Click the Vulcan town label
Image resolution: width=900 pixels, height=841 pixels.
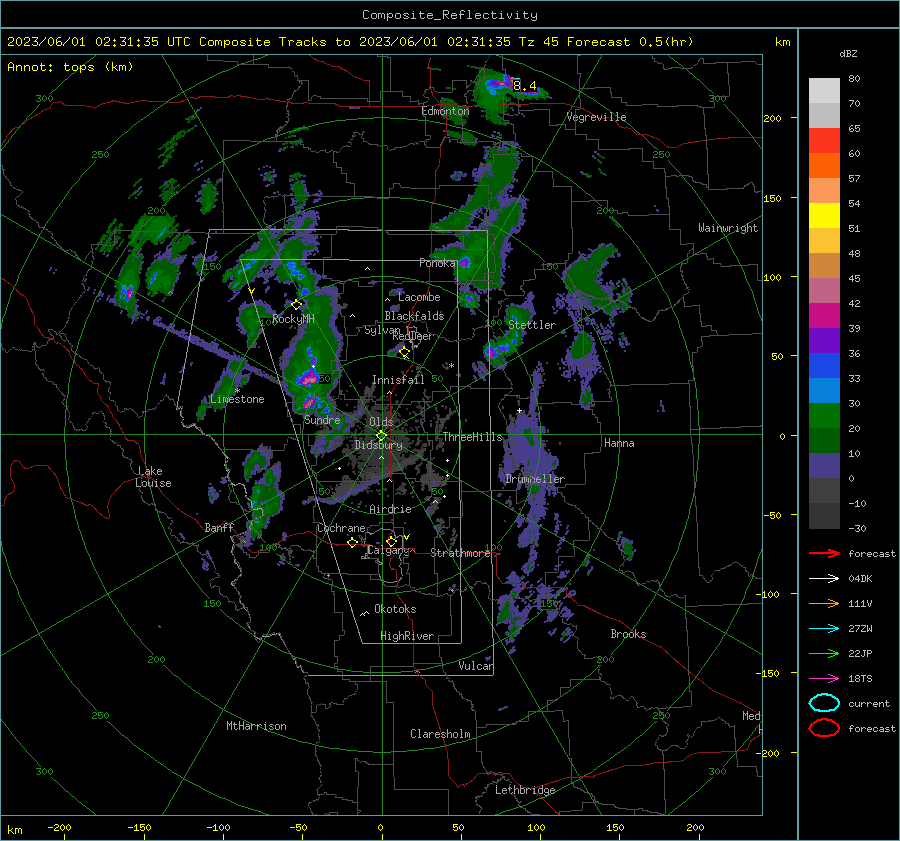tap(476, 666)
